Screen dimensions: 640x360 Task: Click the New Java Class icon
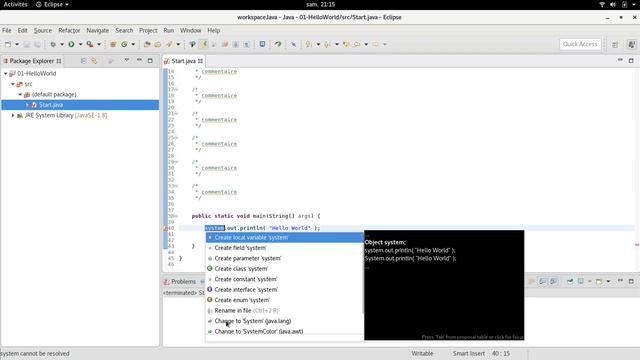coord(124,44)
